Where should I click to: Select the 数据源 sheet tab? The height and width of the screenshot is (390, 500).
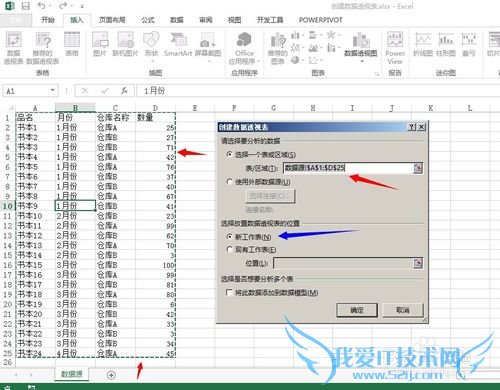[72, 374]
